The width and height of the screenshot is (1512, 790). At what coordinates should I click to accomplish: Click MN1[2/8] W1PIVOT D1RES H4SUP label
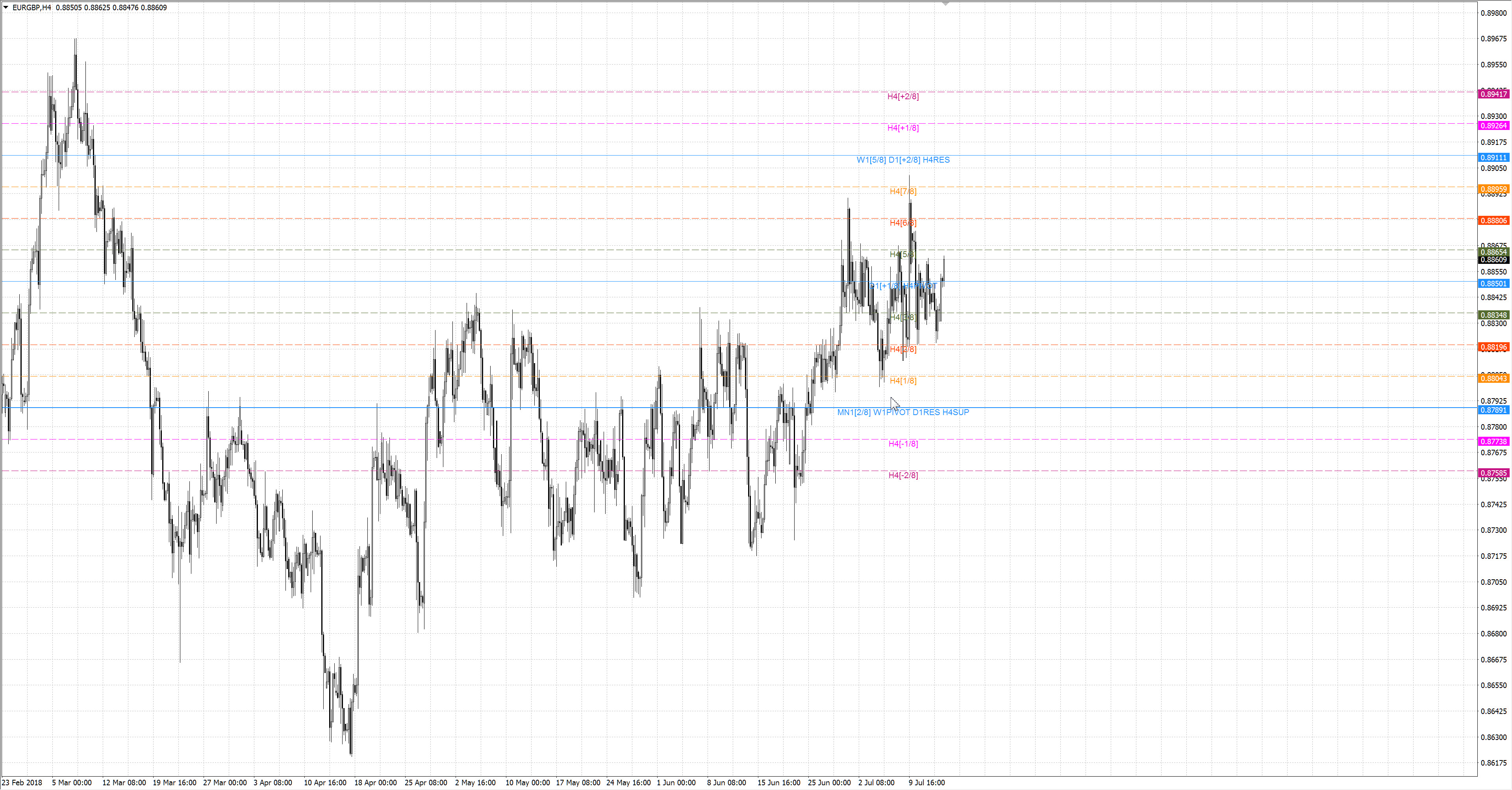coord(903,413)
